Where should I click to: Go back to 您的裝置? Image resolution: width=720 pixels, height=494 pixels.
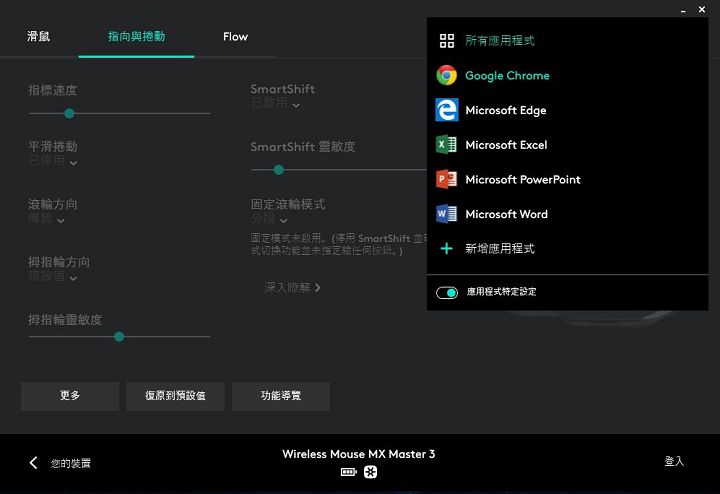tap(70, 463)
